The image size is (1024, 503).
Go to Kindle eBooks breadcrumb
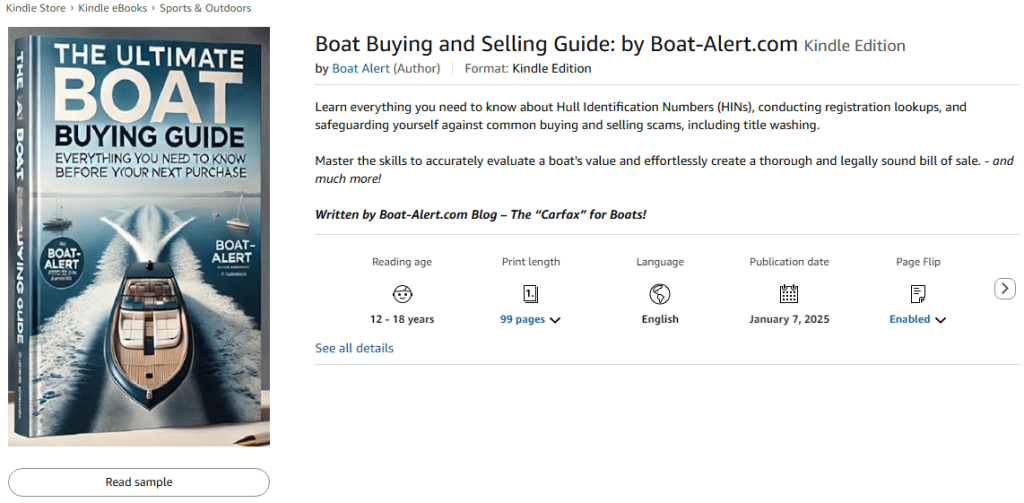pos(112,8)
